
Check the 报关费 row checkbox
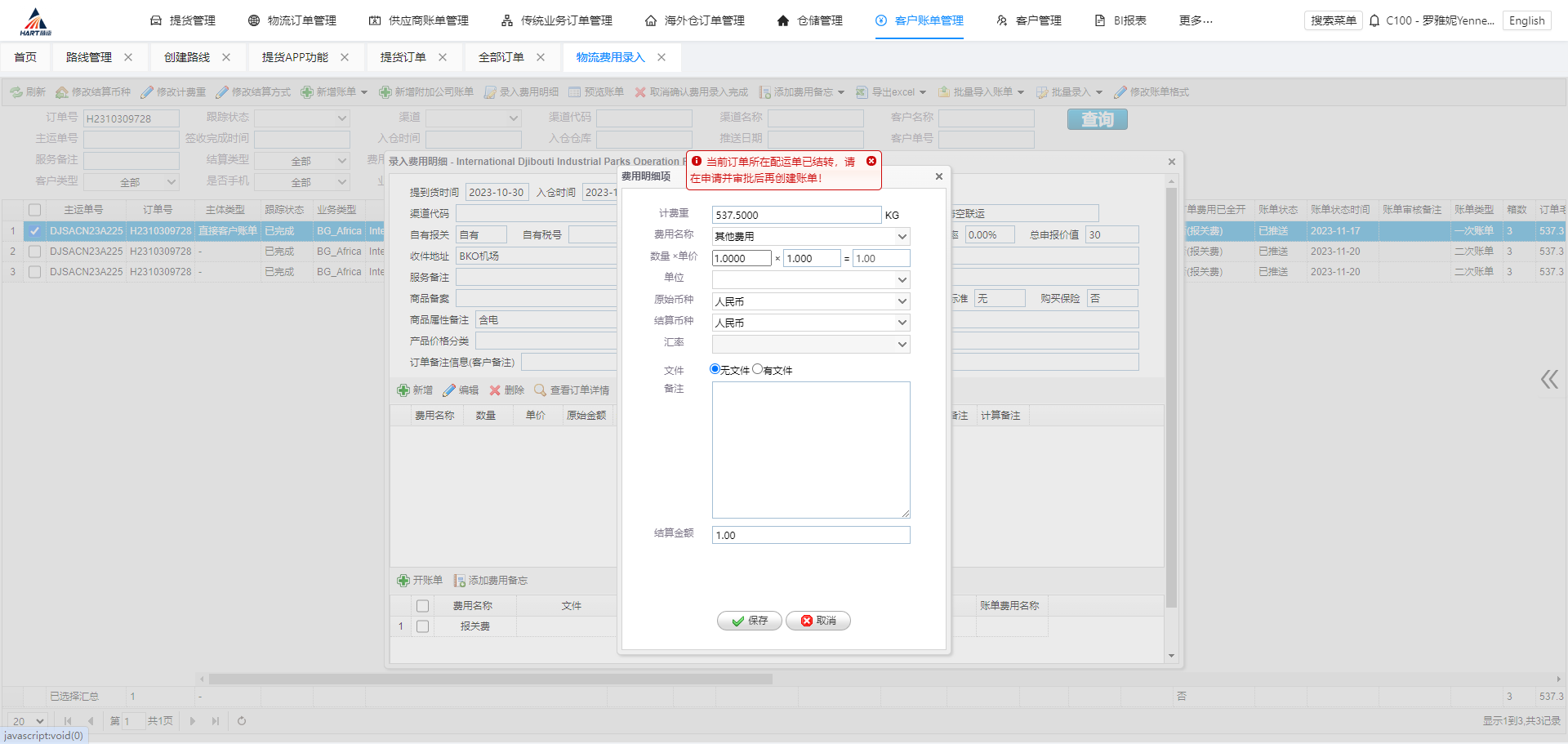[x=422, y=626]
